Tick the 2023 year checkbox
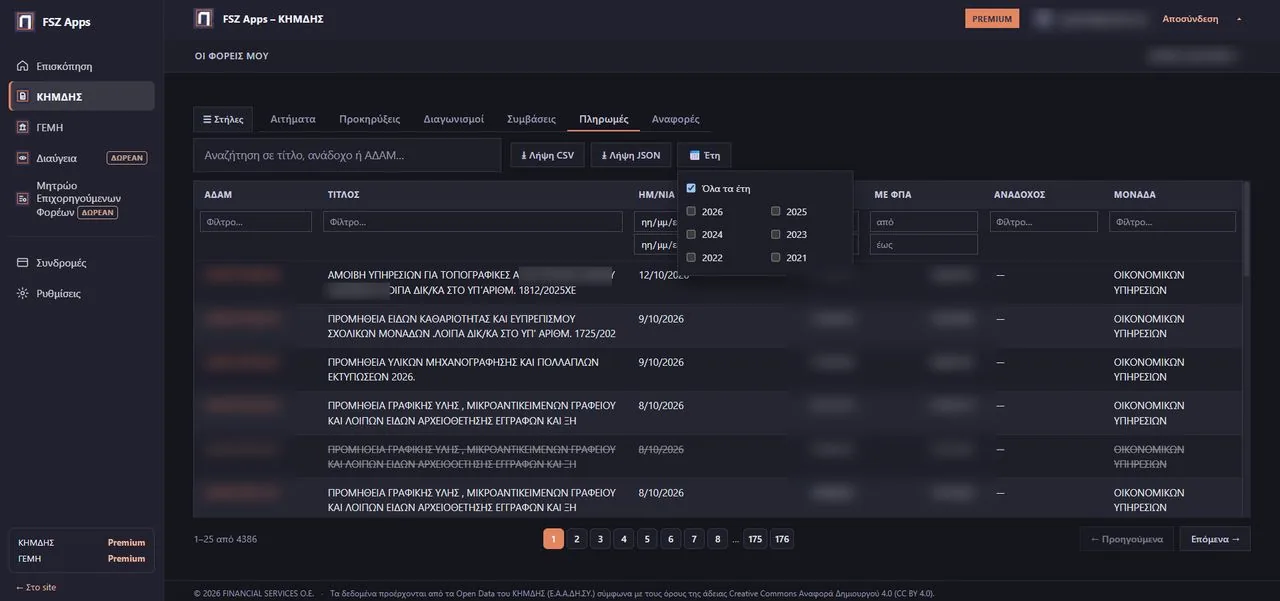 [x=776, y=234]
